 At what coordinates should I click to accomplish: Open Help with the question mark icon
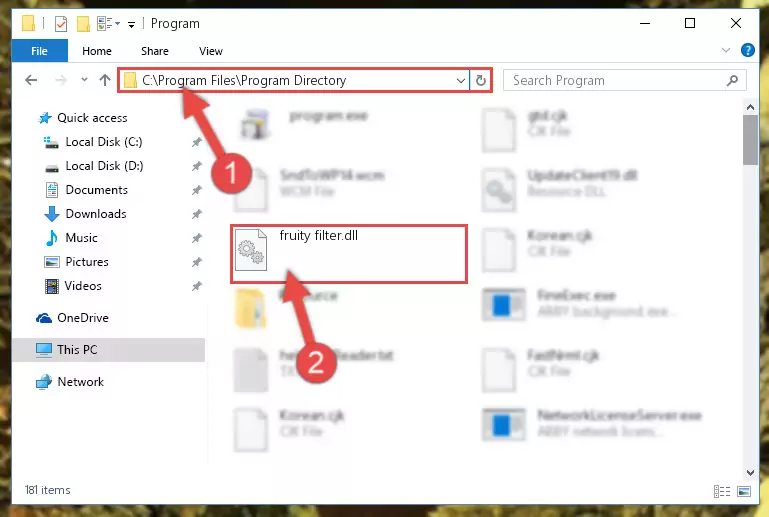(x=747, y=50)
